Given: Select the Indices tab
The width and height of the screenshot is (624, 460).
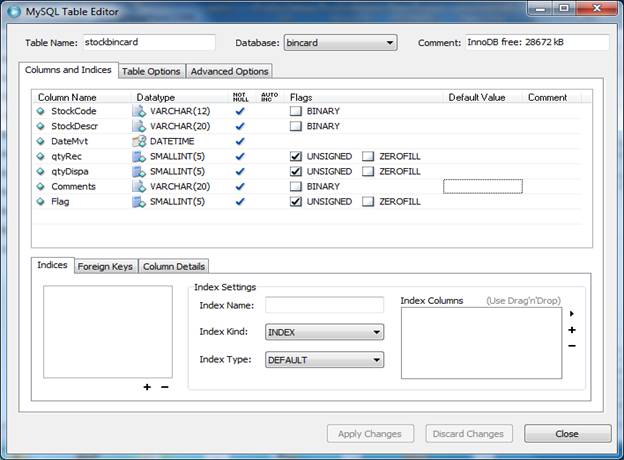Looking at the screenshot, I should pos(52,265).
